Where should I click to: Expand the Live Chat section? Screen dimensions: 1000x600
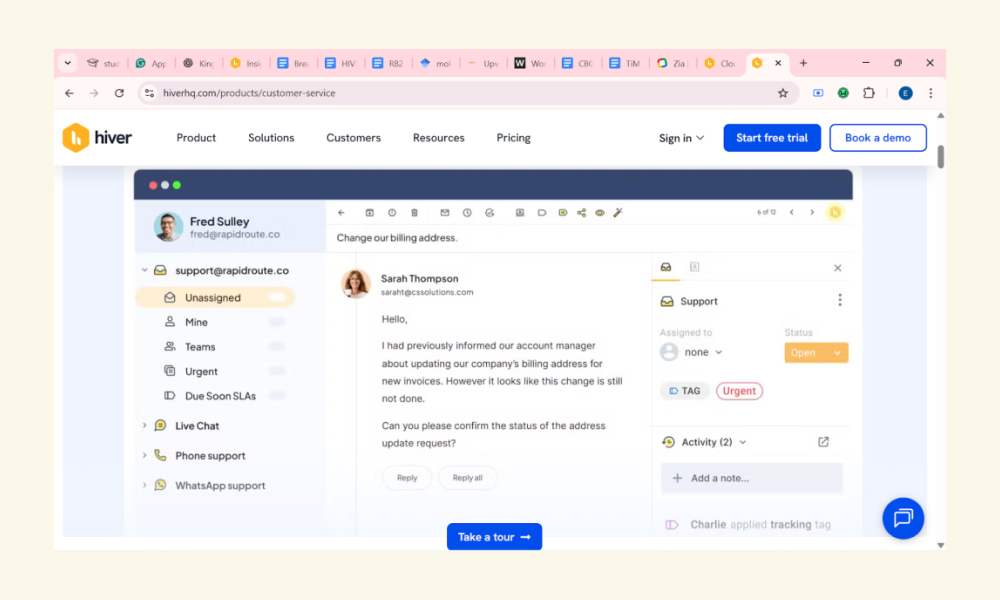145,425
